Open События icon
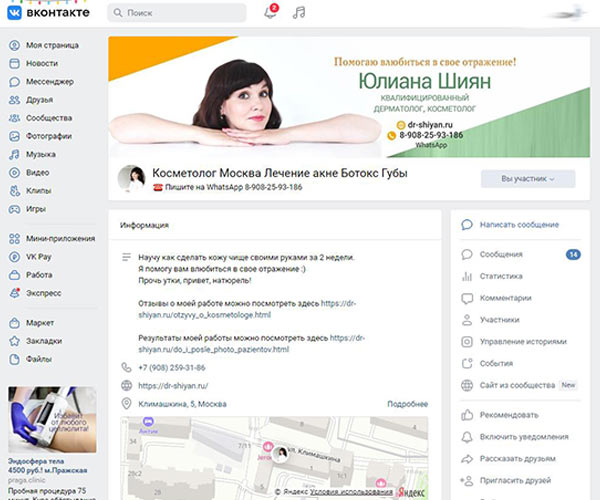This screenshot has width=600, height=500. [x=467, y=363]
